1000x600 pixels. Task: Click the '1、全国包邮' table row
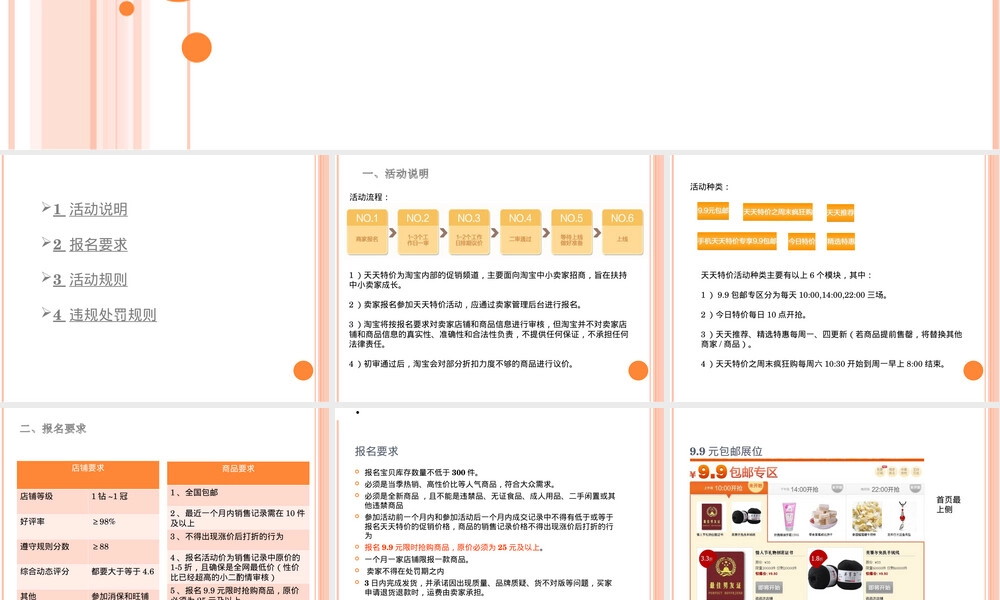tap(238, 493)
